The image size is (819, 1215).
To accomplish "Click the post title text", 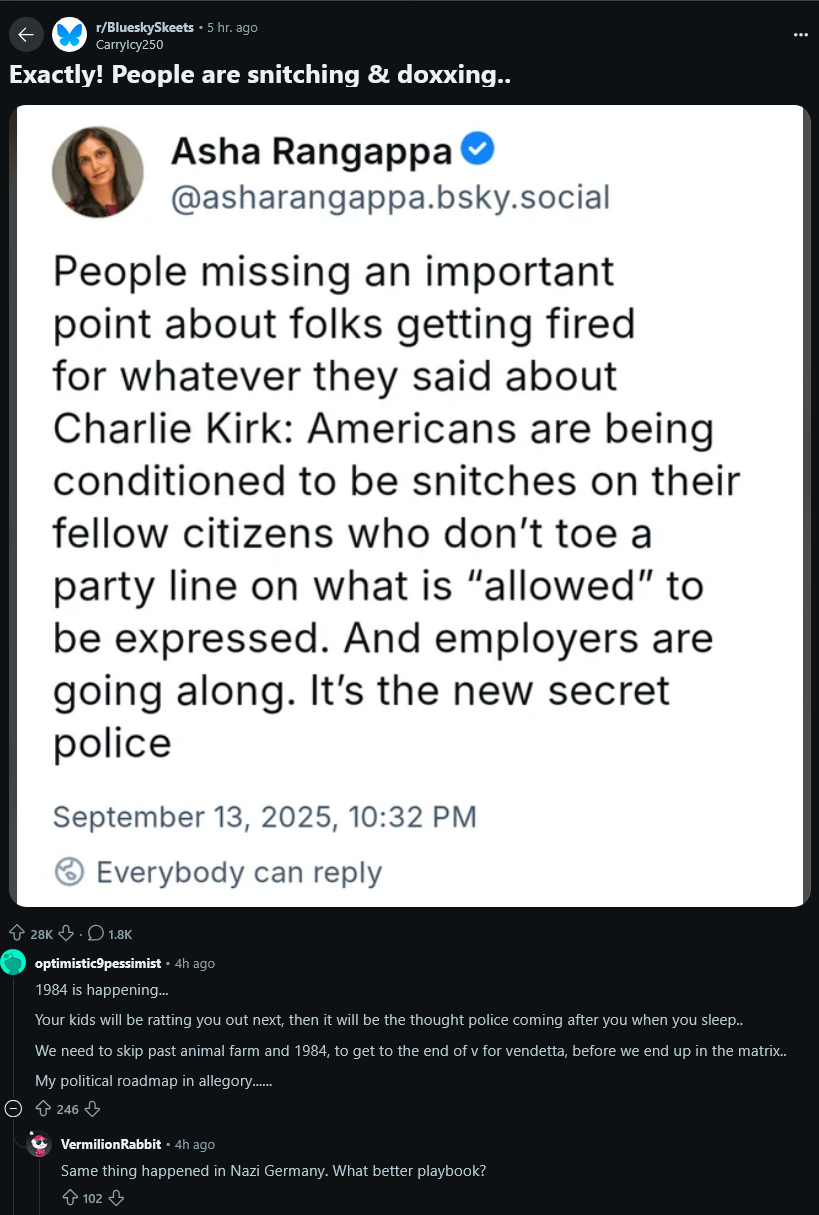I will (260, 76).
